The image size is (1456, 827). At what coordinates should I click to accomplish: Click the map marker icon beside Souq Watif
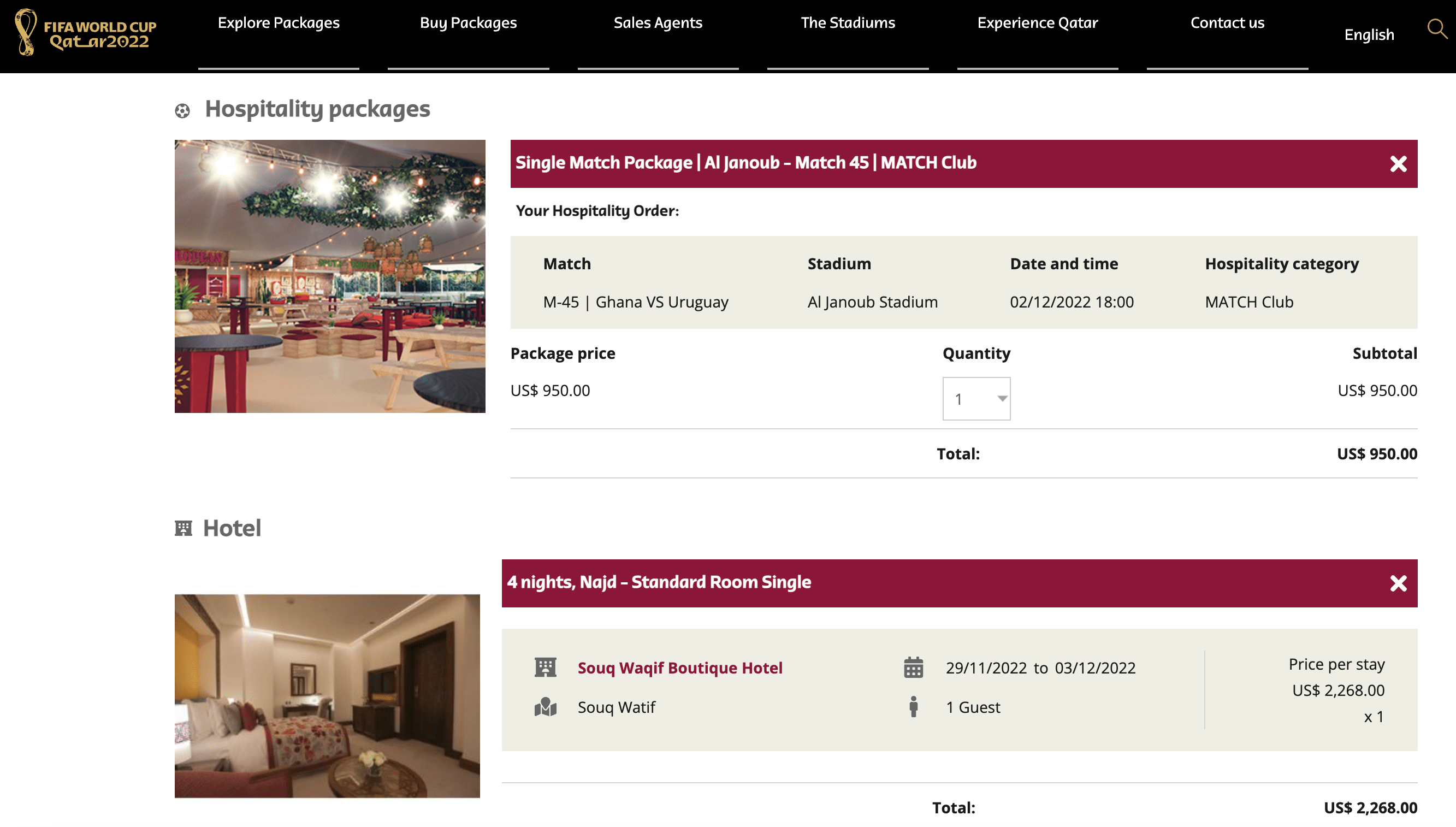(545, 707)
